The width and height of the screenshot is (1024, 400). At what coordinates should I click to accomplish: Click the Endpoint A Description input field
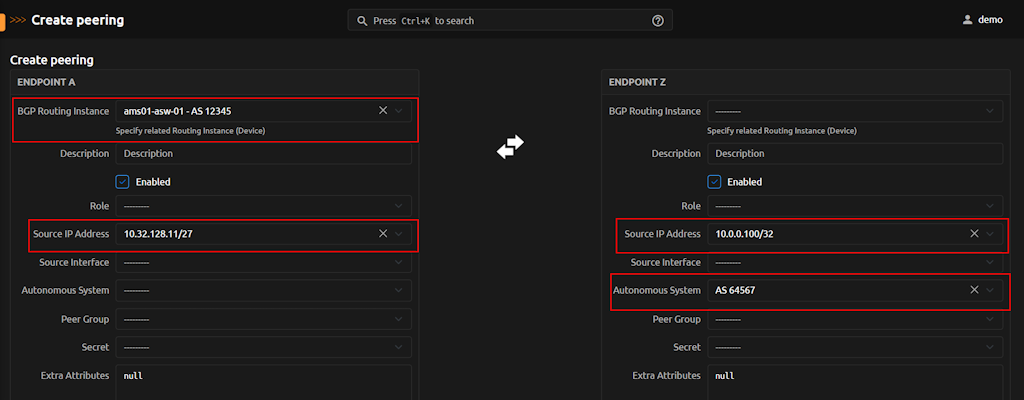tap(263, 154)
